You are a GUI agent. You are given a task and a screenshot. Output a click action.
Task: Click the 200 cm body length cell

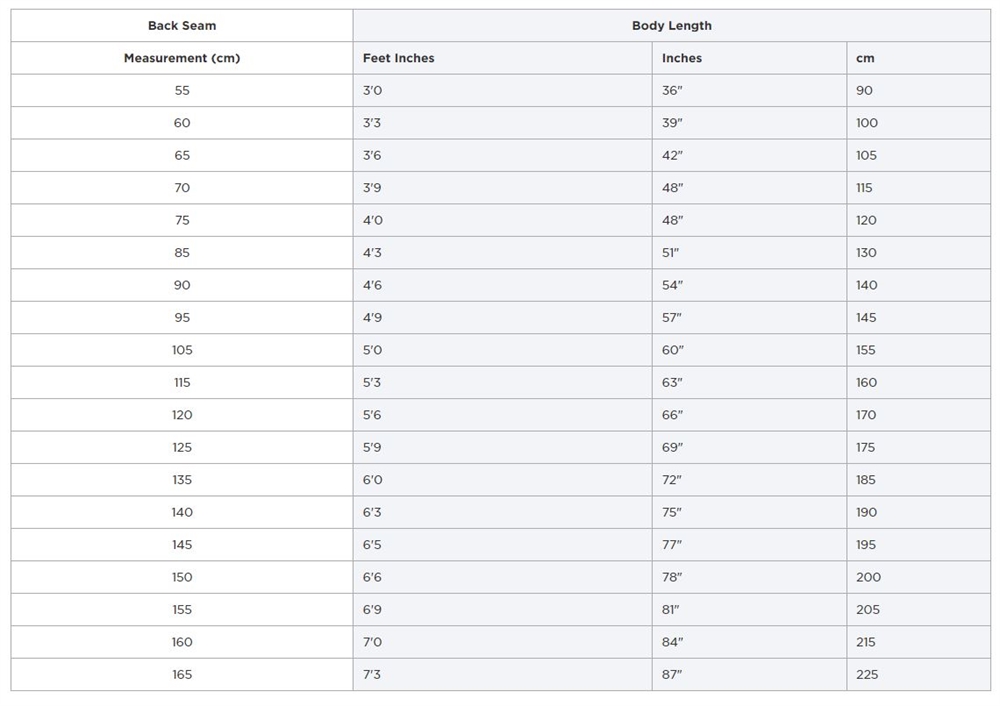pyautogui.click(x=868, y=577)
